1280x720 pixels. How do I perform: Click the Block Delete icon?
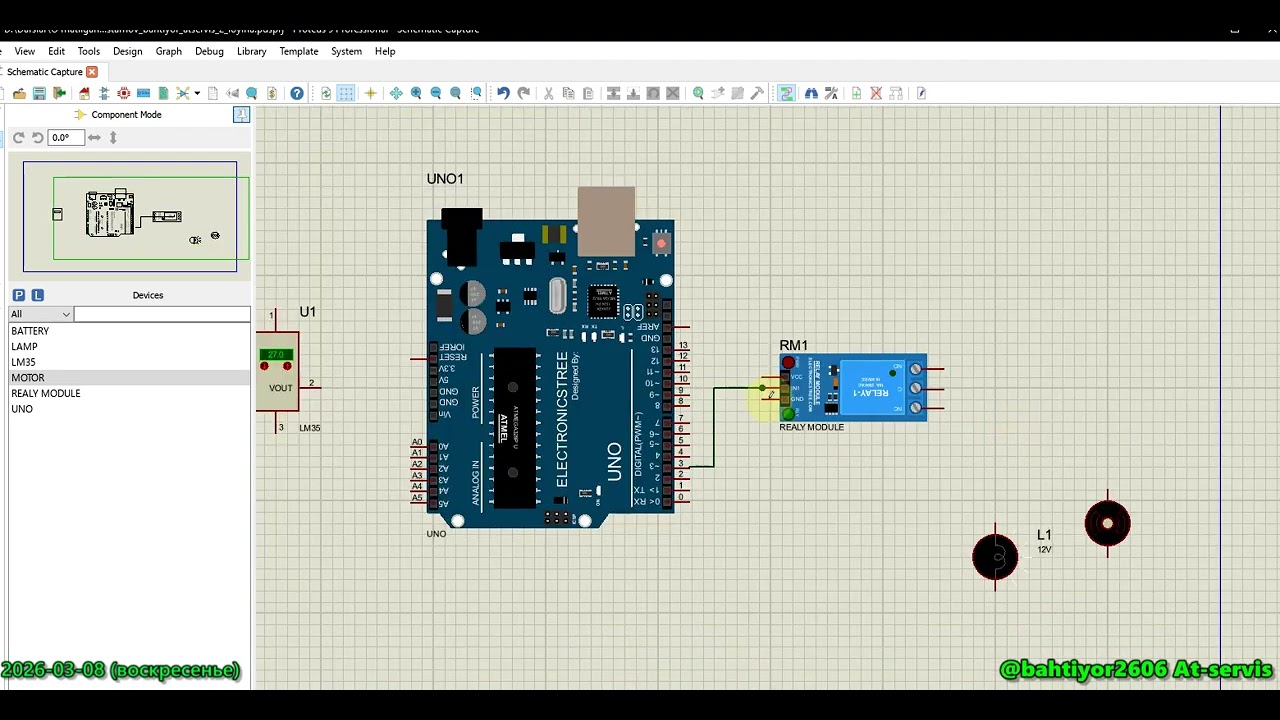tap(673, 93)
